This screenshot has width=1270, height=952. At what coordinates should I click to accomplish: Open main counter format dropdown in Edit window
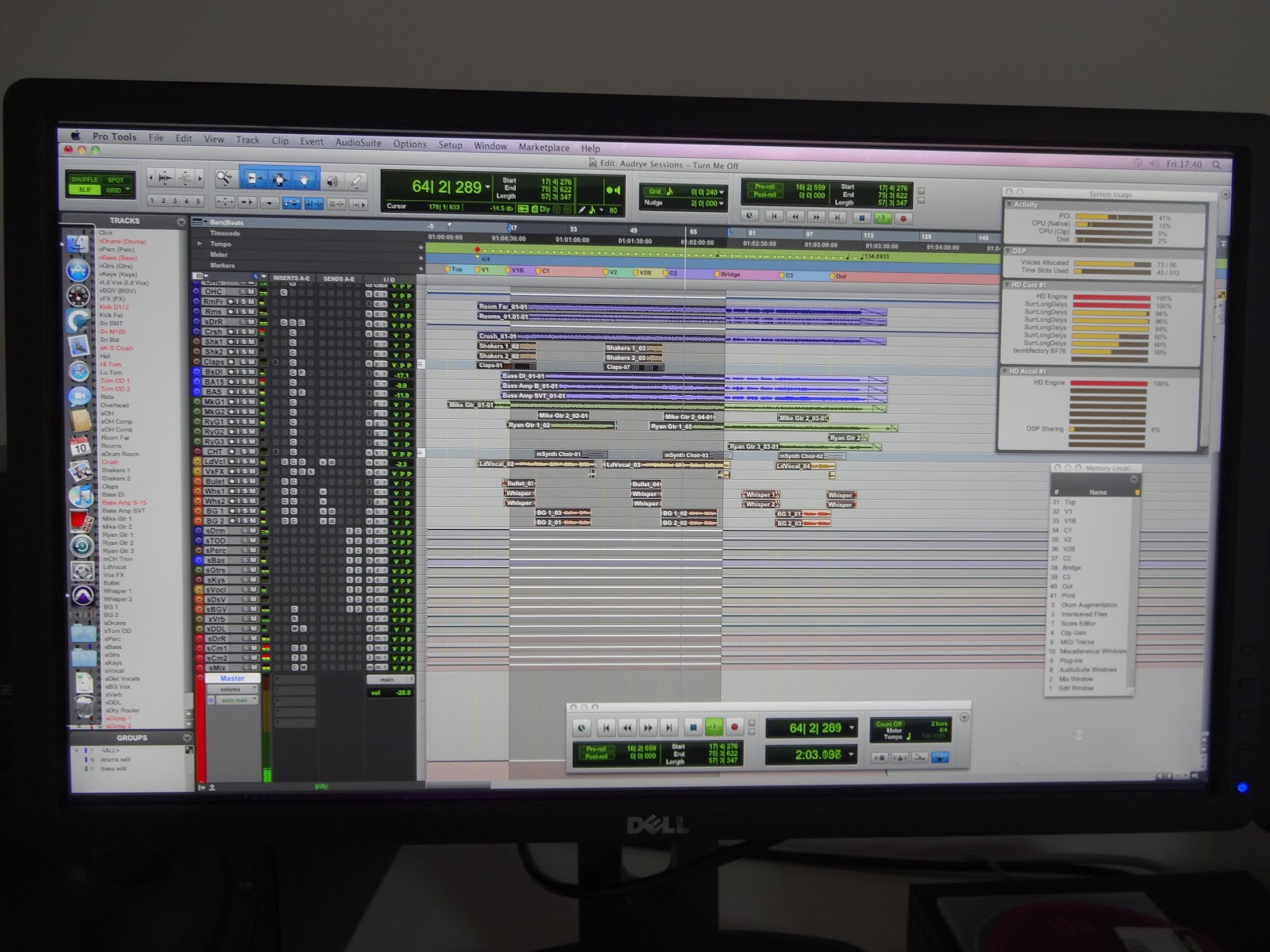(x=487, y=188)
